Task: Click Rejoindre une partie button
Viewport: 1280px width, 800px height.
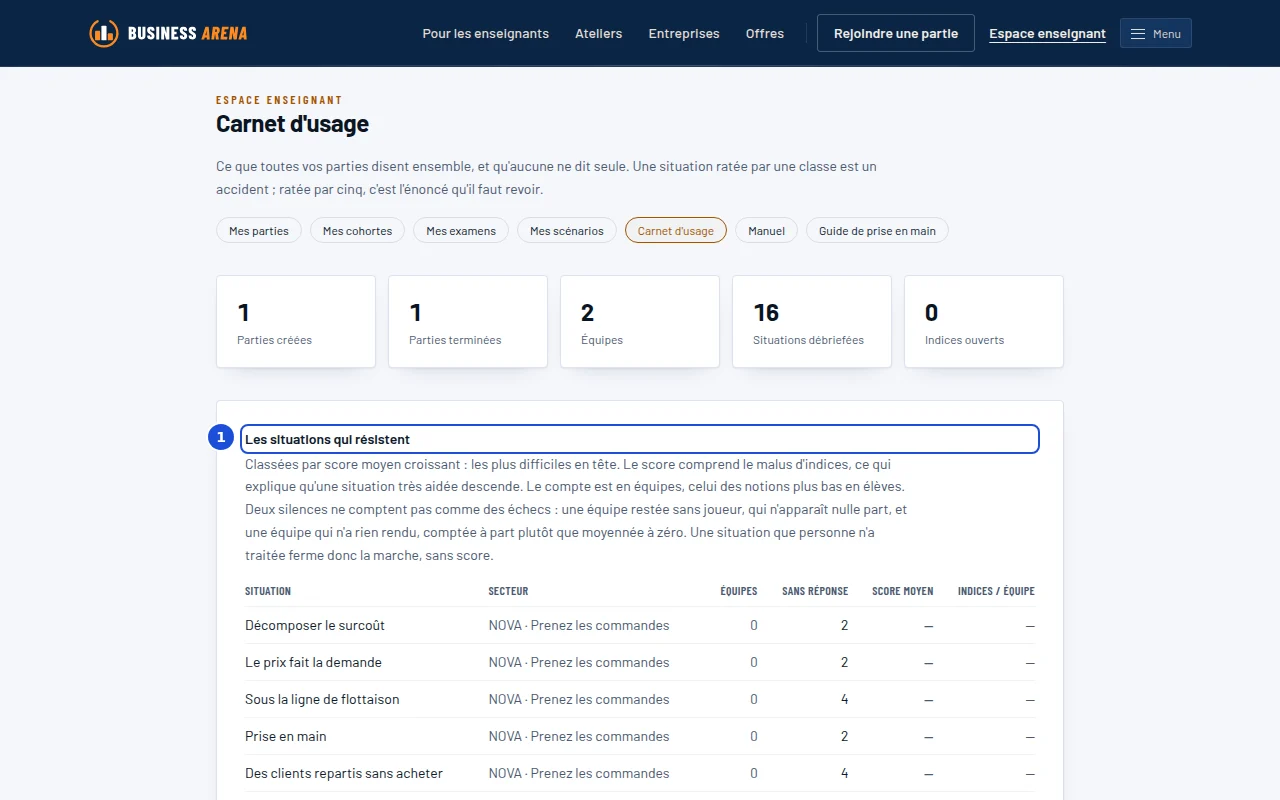Action: coord(896,33)
